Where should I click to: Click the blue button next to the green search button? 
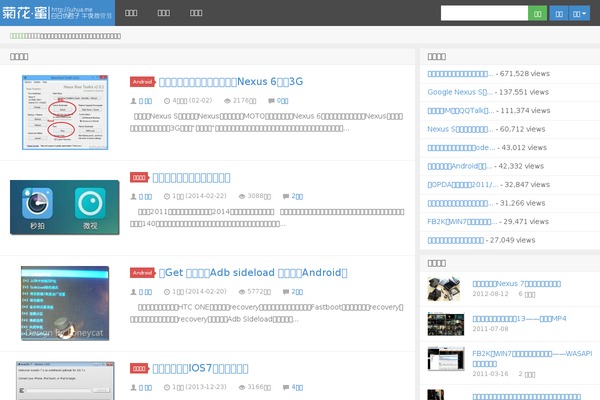click(559, 13)
